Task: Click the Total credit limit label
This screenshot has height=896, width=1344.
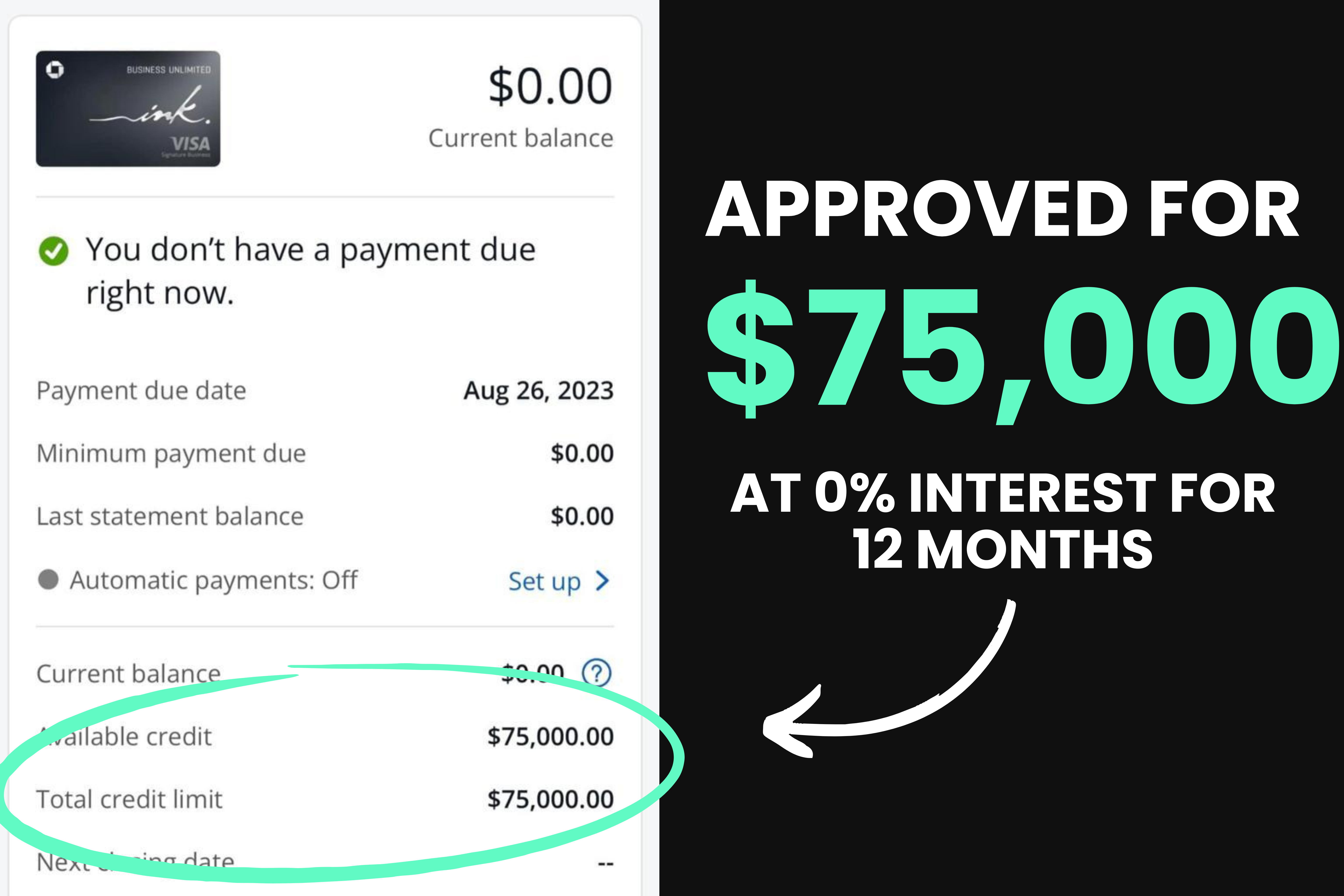Action: [129, 799]
